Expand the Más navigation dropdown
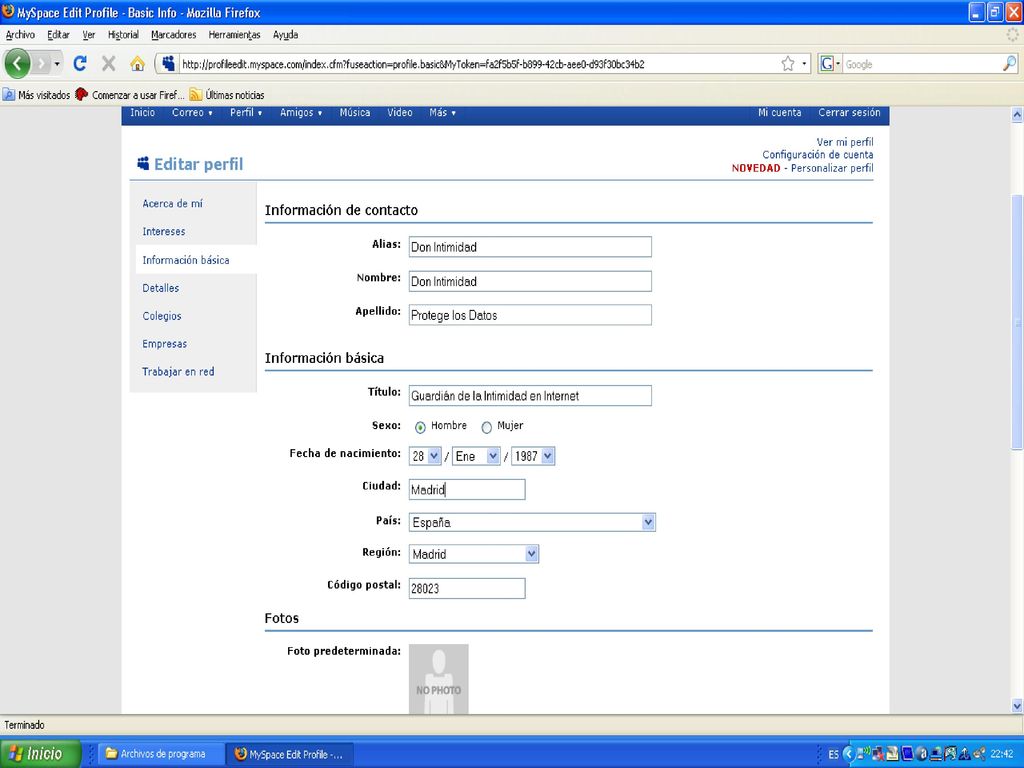Viewport: 1024px width, 768px height. (442, 112)
